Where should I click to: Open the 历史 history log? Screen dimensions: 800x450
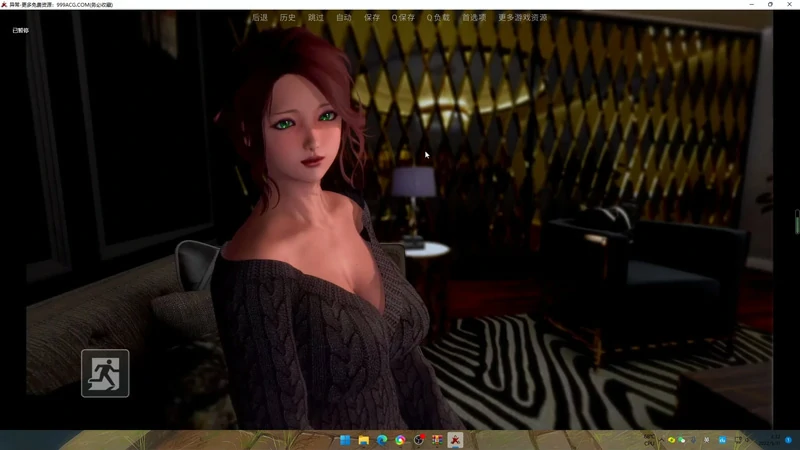tap(288, 18)
